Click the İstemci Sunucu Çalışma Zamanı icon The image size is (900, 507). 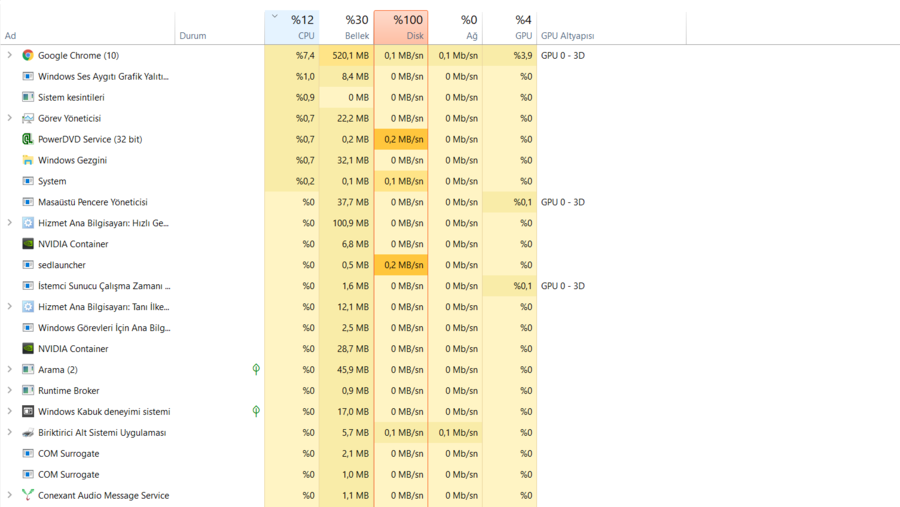[28, 286]
